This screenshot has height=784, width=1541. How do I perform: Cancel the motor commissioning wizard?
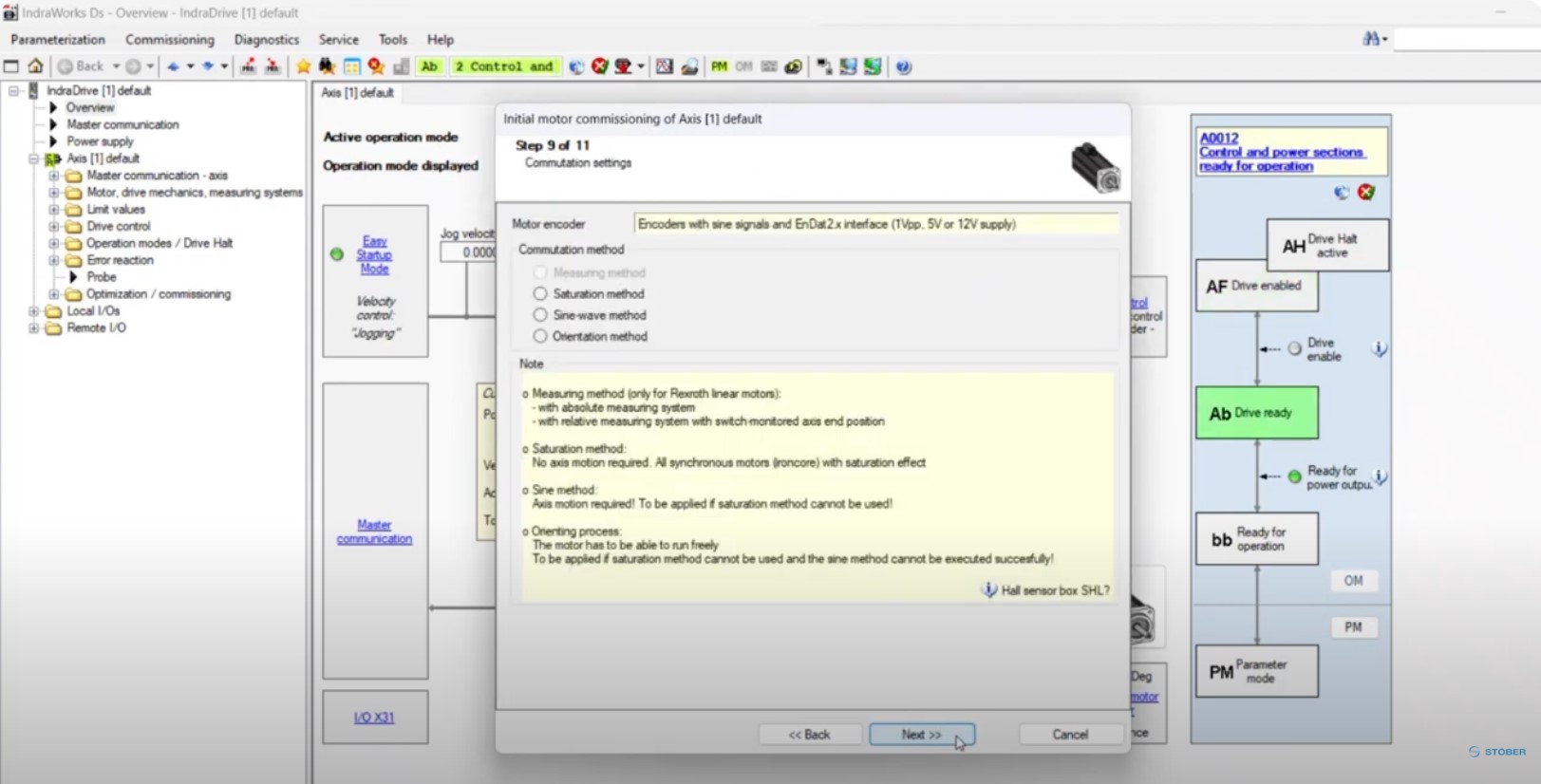point(1070,735)
